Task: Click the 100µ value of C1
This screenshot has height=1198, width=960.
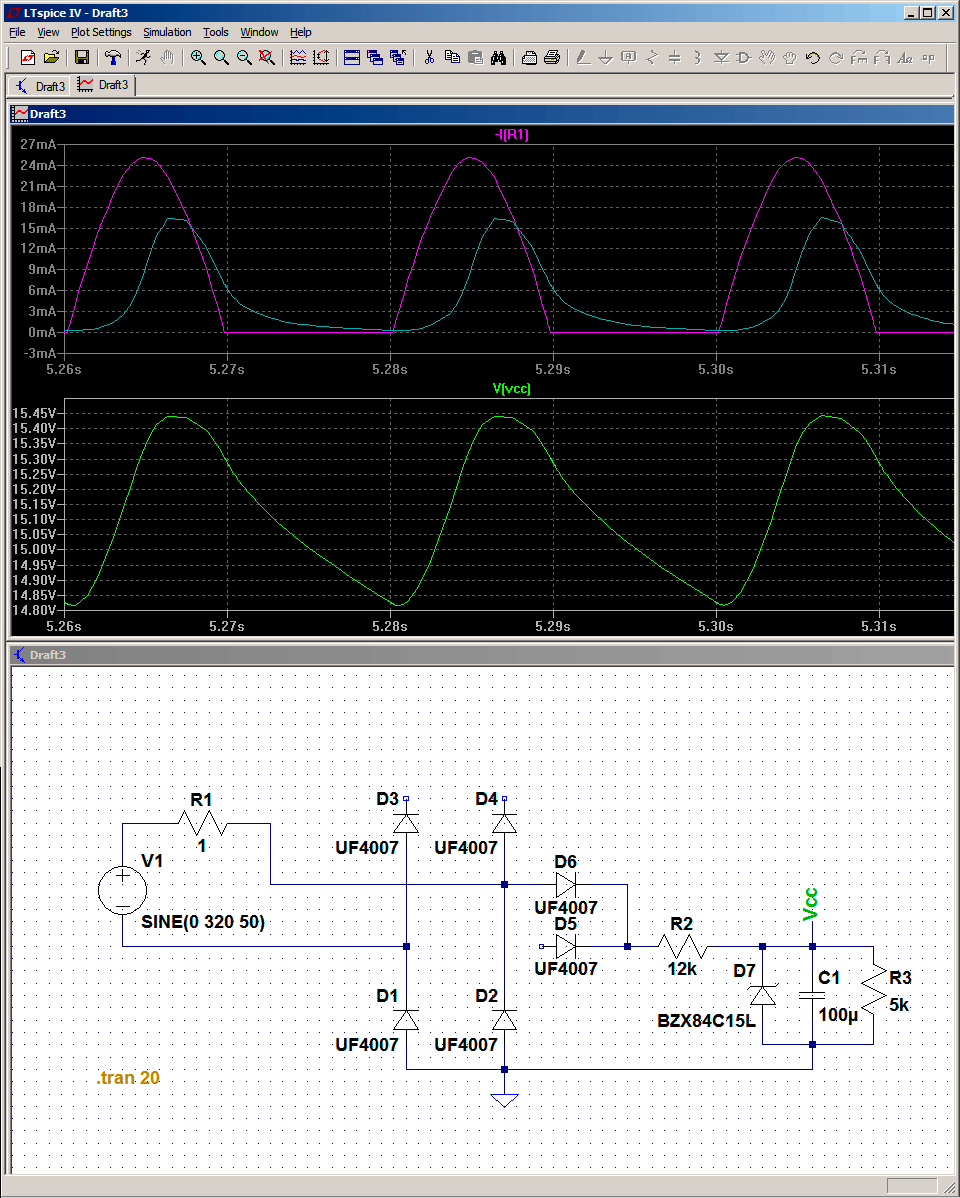Action: pos(838,1015)
